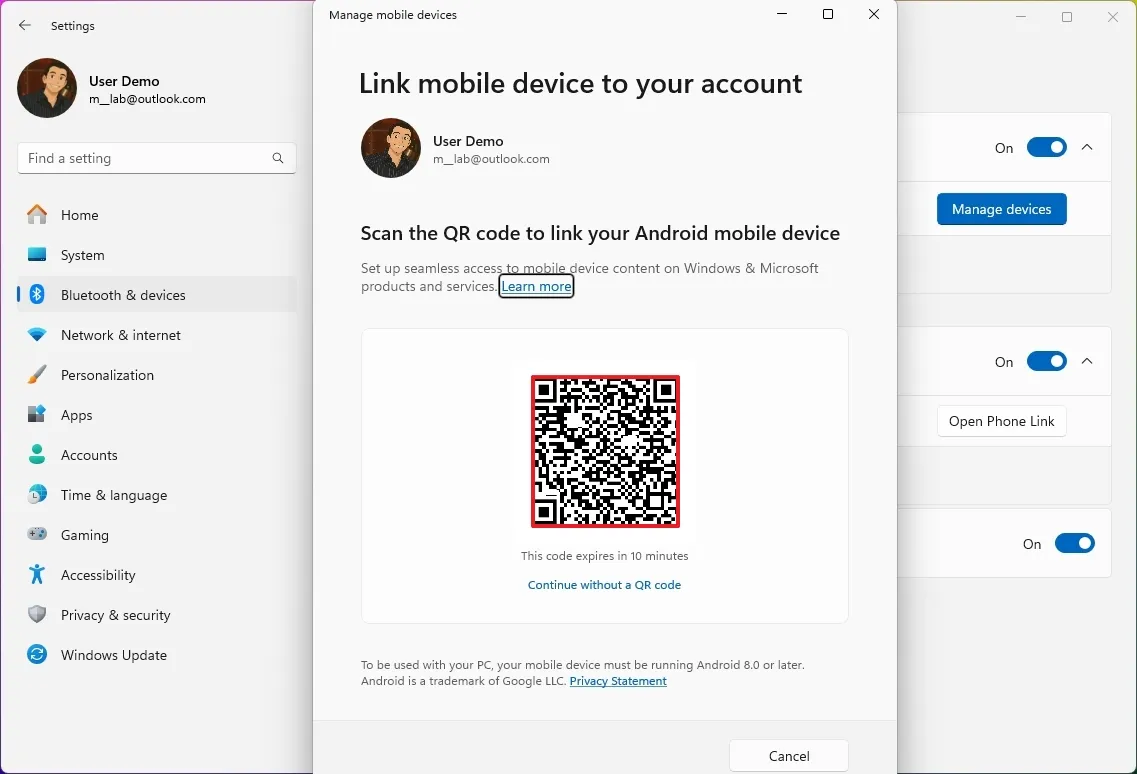Click the Settings back arrow
The image size is (1137, 774).
25,26
